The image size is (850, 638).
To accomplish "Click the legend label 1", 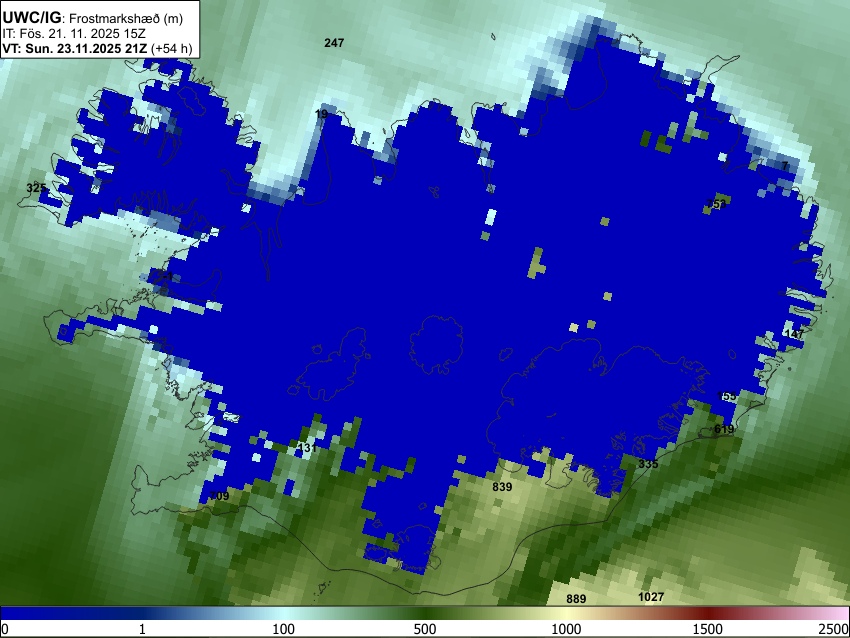I will tap(142, 629).
